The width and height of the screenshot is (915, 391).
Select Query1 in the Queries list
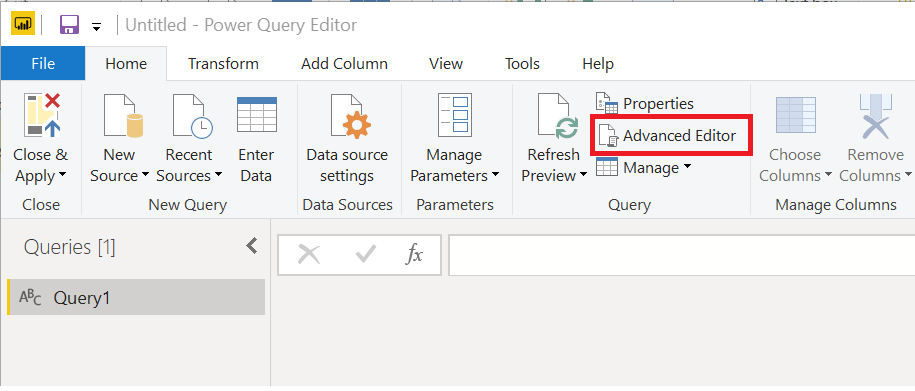[136, 297]
